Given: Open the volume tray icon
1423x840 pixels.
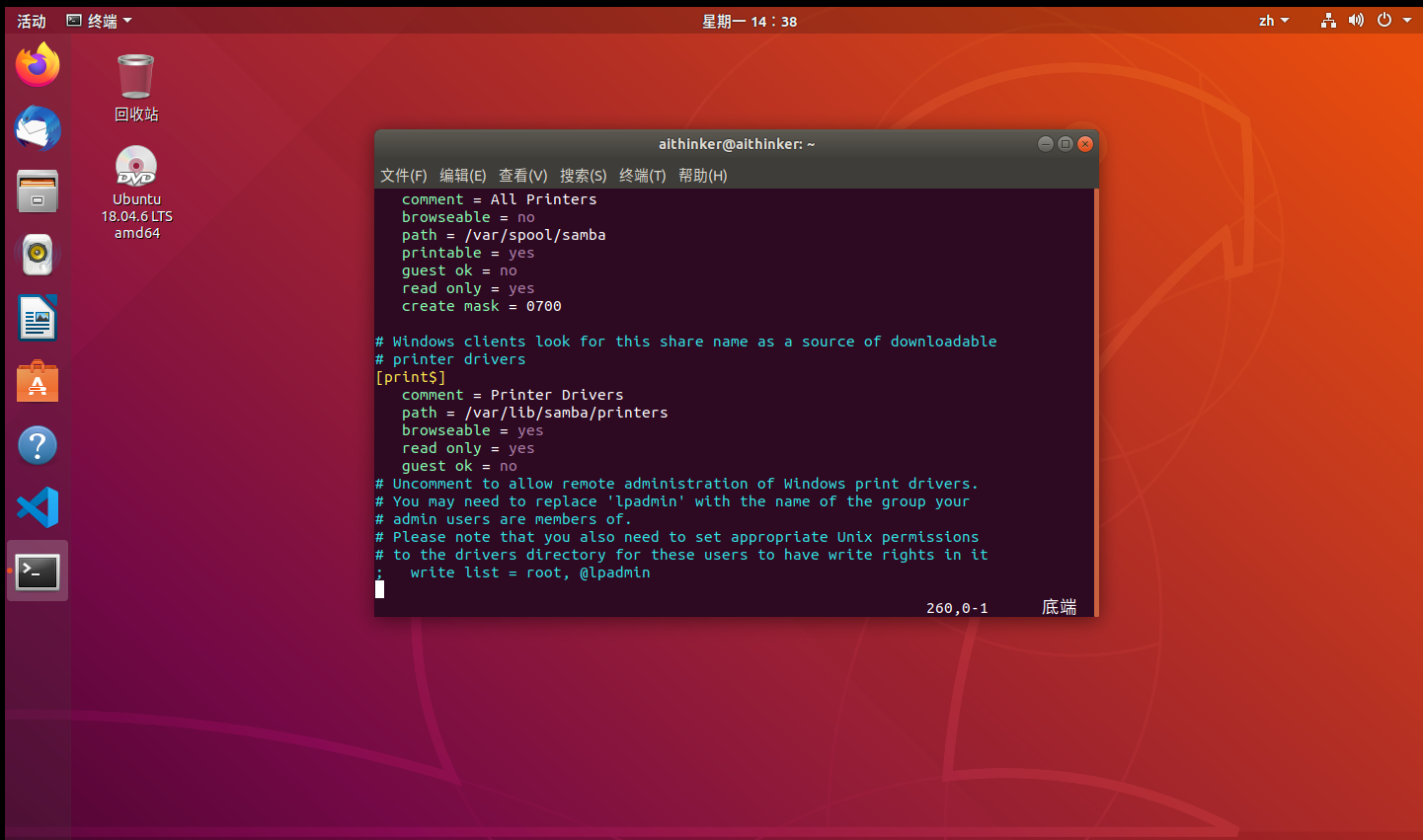Looking at the screenshot, I should coord(1356,21).
